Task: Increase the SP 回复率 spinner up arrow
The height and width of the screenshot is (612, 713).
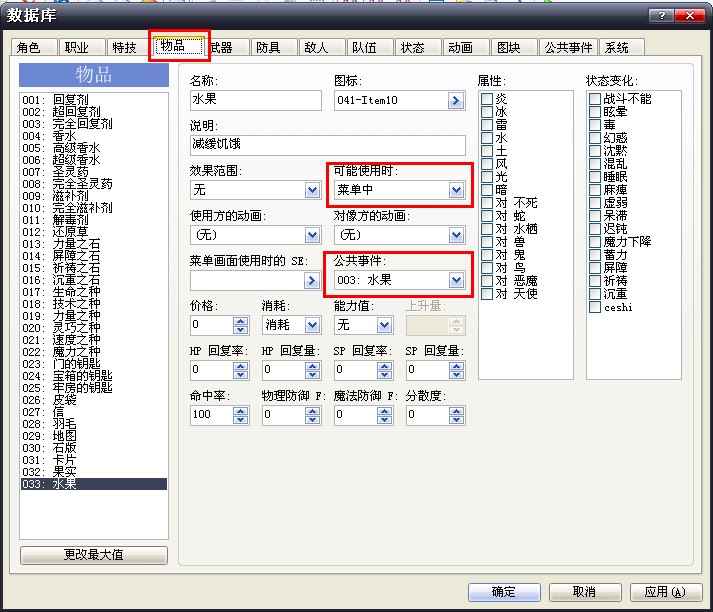Action: [x=384, y=366]
